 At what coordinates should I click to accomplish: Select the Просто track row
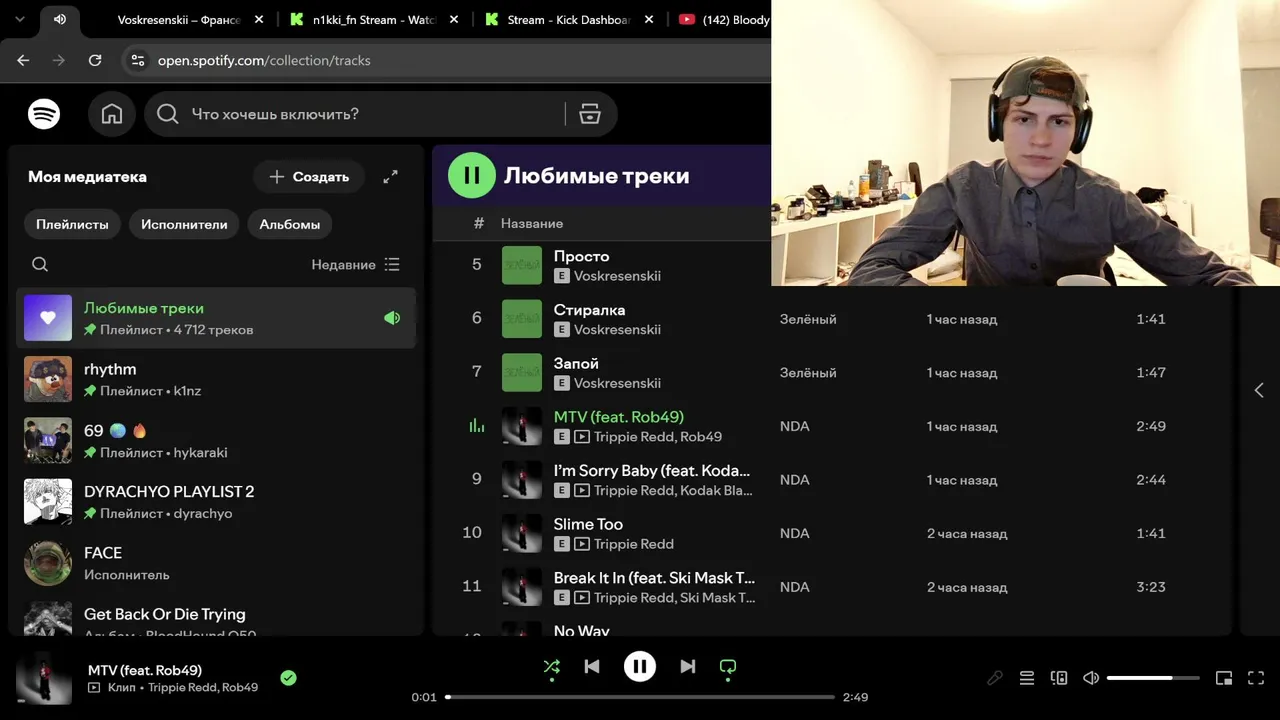tap(832, 265)
